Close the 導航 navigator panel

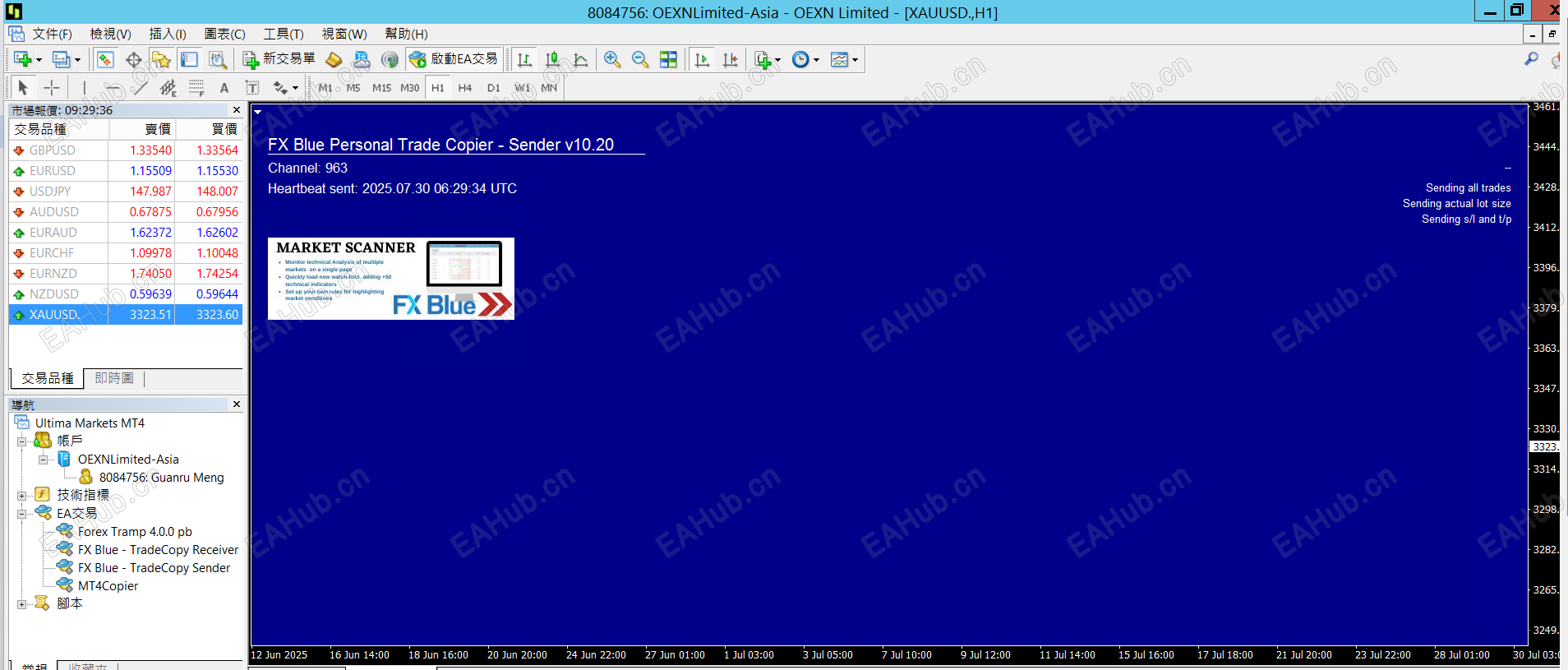click(x=237, y=404)
